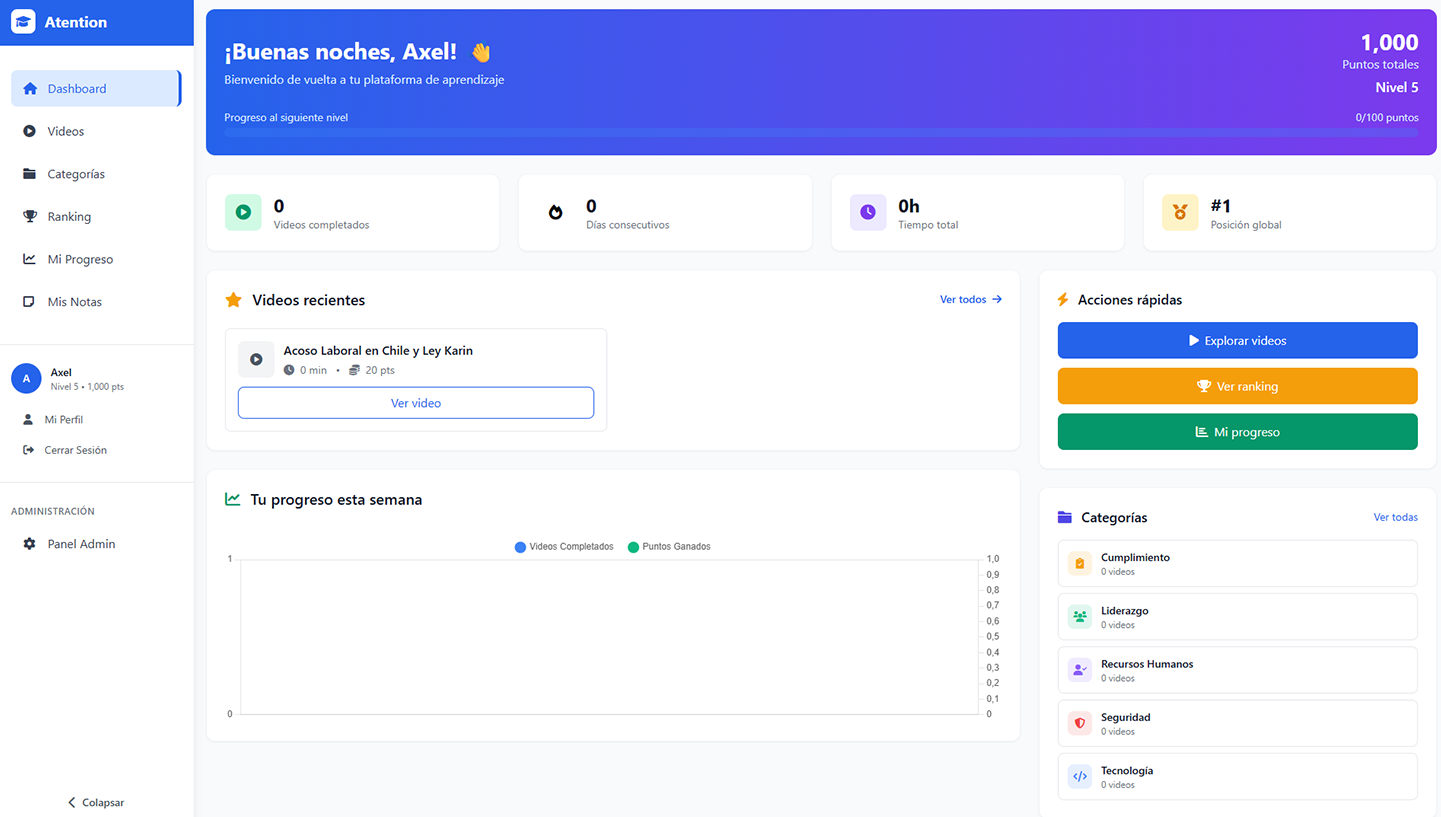
Task: Select the Categorías sidebar icon
Action: click(27, 173)
